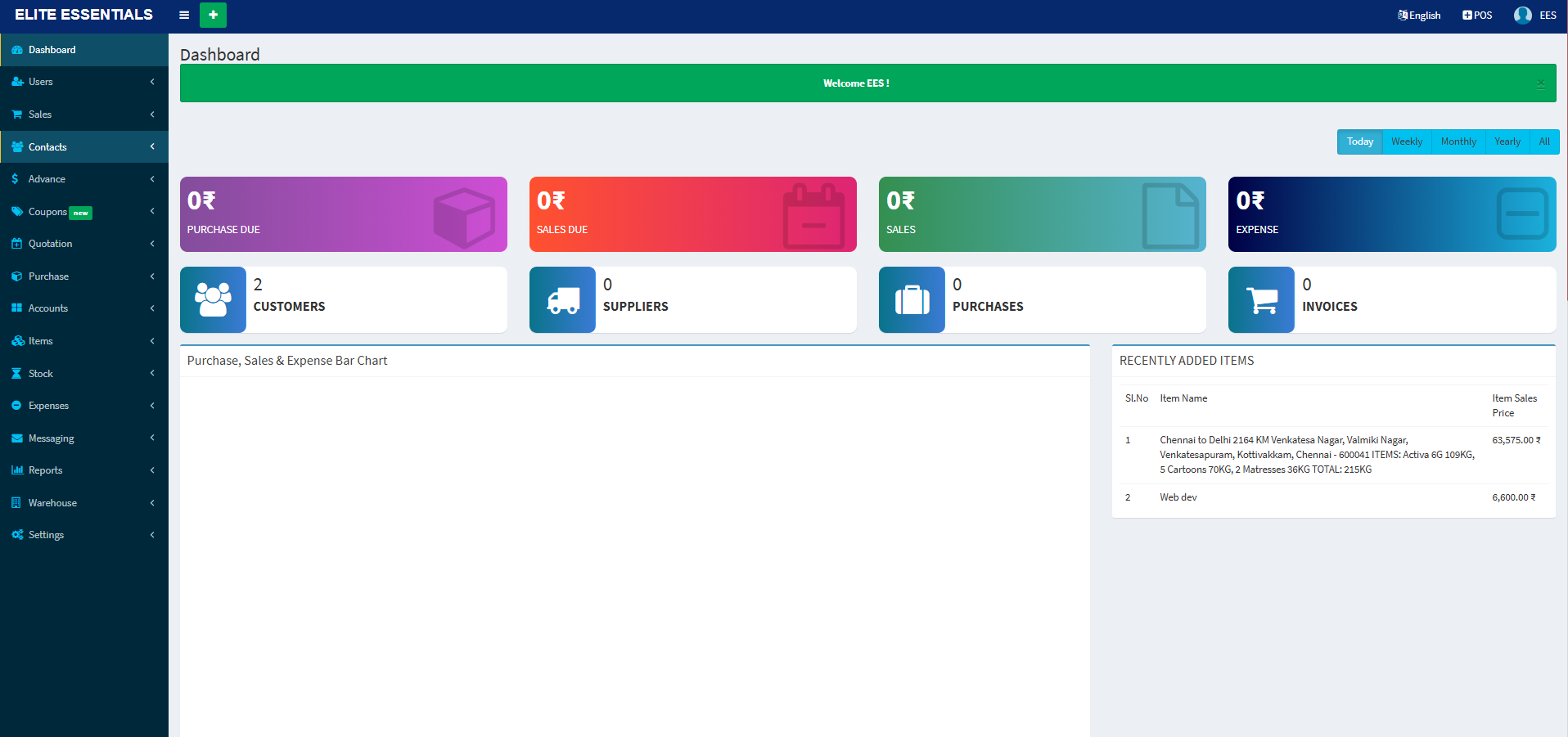Click the Item Name column header
The image size is (1568, 737).
point(1183,398)
